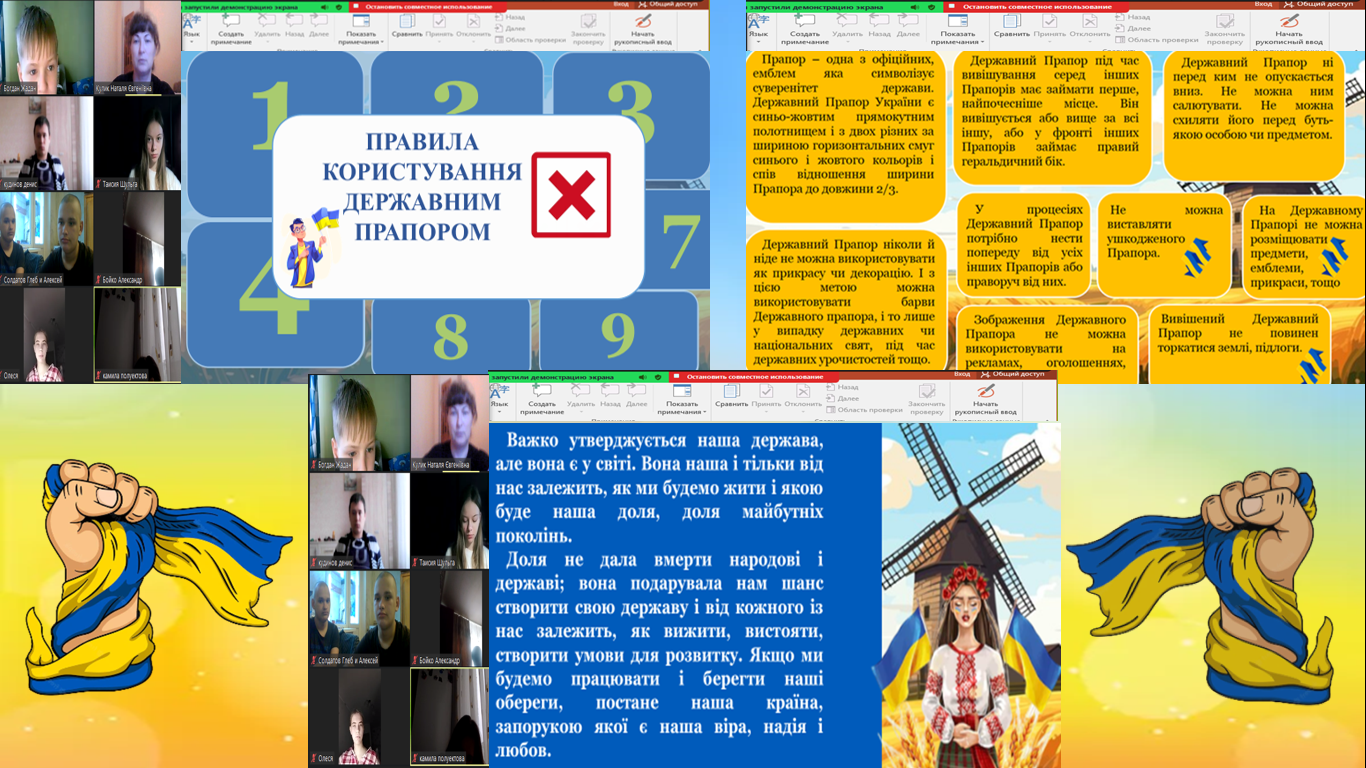Click Принять icon above the blue text slide
This screenshot has width=1366, height=768.
click(766, 390)
